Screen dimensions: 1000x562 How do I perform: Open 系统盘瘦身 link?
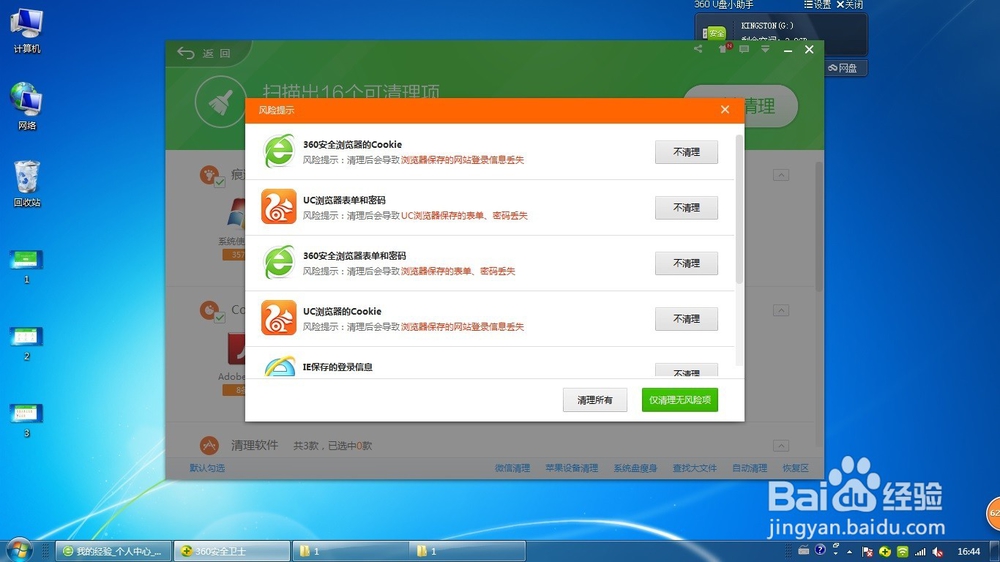635,468
